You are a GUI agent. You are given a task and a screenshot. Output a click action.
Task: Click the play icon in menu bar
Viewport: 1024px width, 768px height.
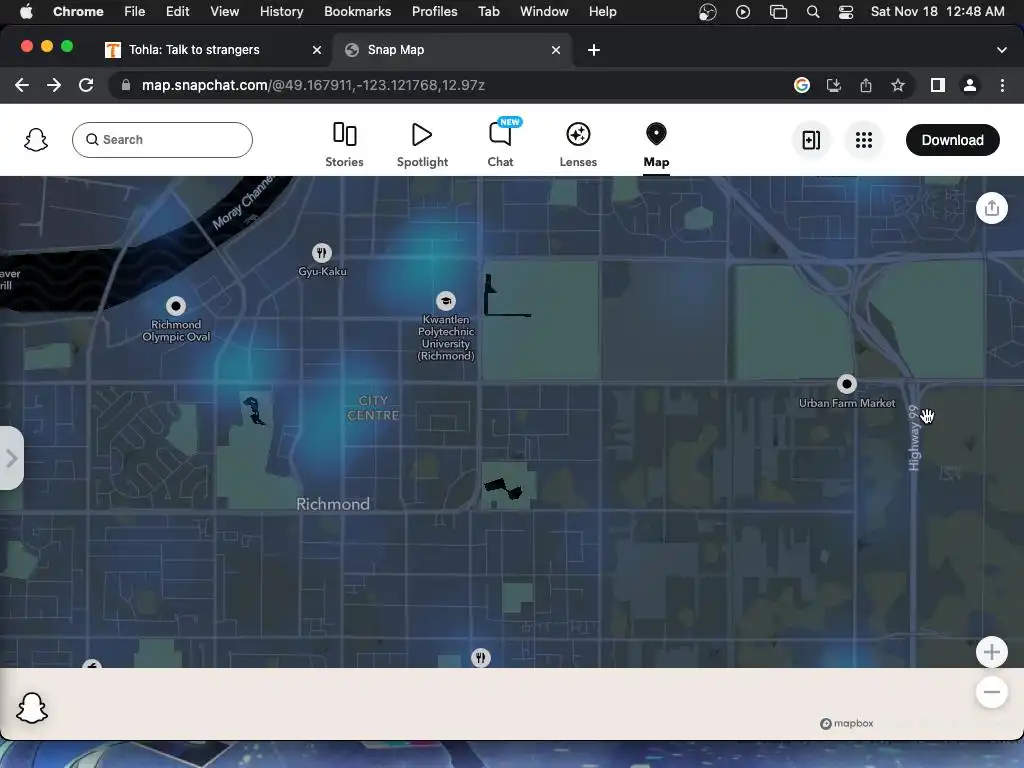click(743, 11)
